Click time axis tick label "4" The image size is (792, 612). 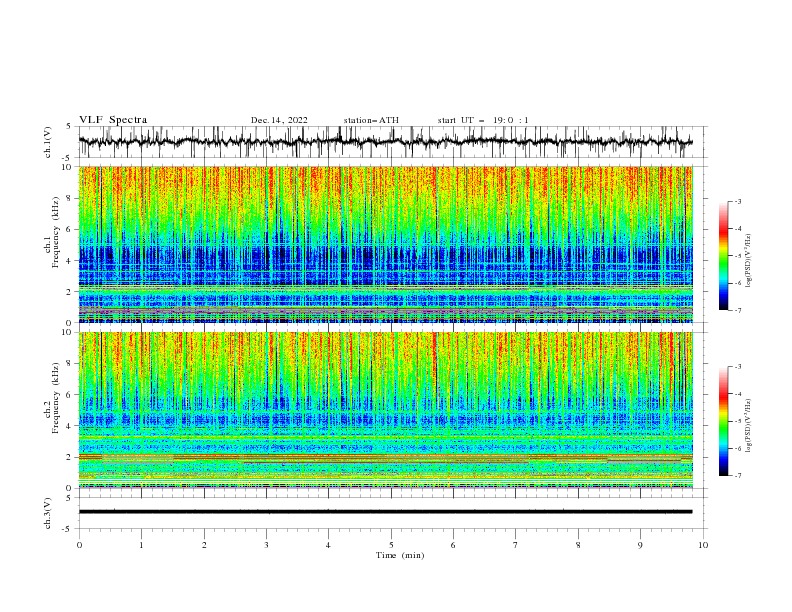pos(328,545)
